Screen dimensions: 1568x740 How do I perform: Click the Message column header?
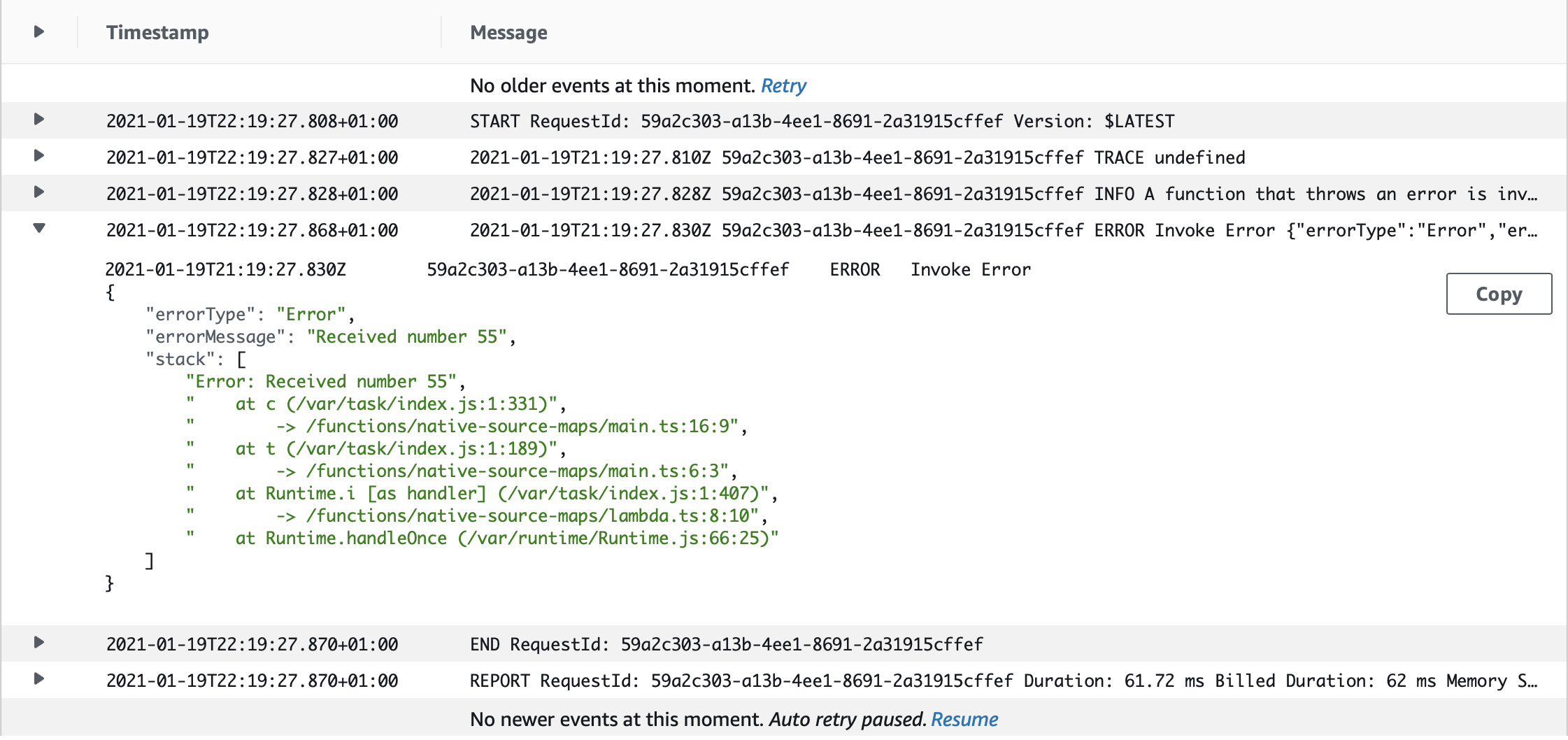coord(508,33)
